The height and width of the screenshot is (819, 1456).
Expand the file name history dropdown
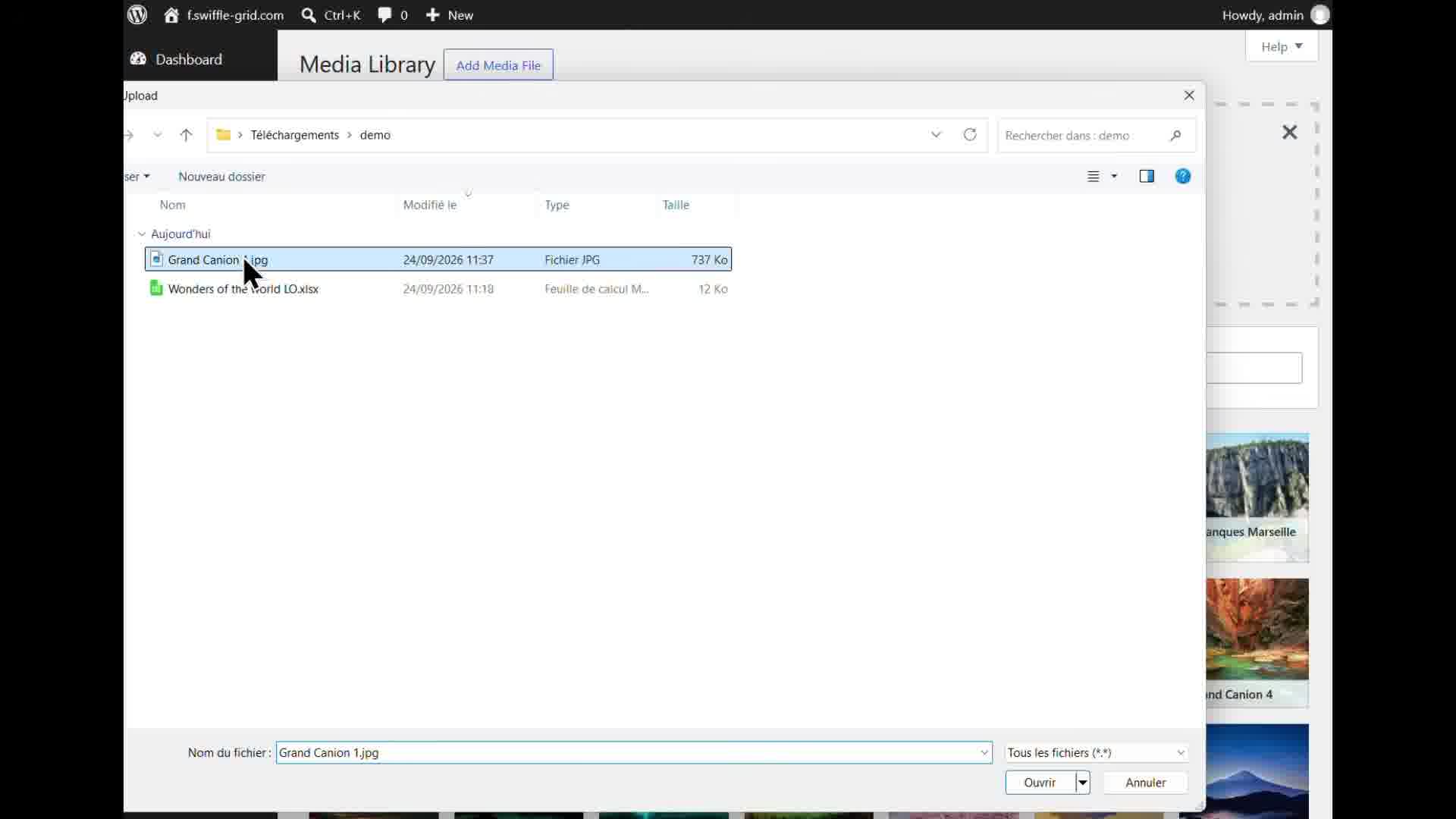984,753
